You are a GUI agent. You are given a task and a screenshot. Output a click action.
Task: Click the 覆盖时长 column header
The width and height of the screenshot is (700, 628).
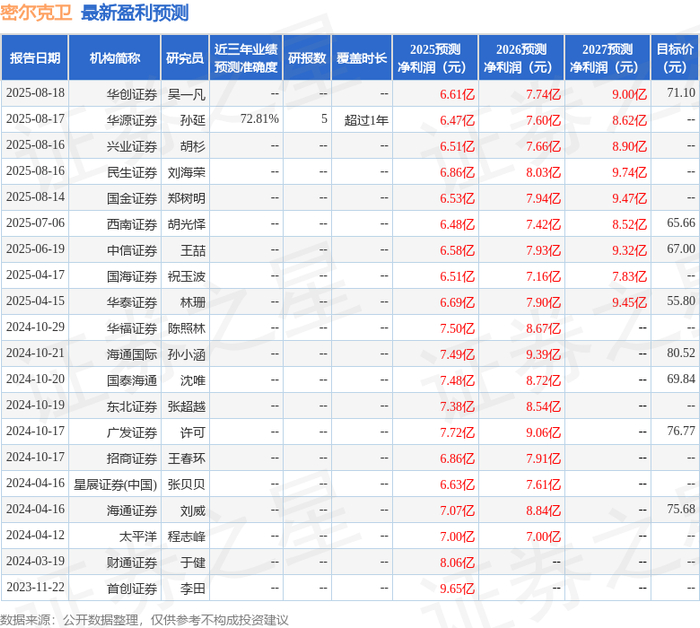click(362, 58)
